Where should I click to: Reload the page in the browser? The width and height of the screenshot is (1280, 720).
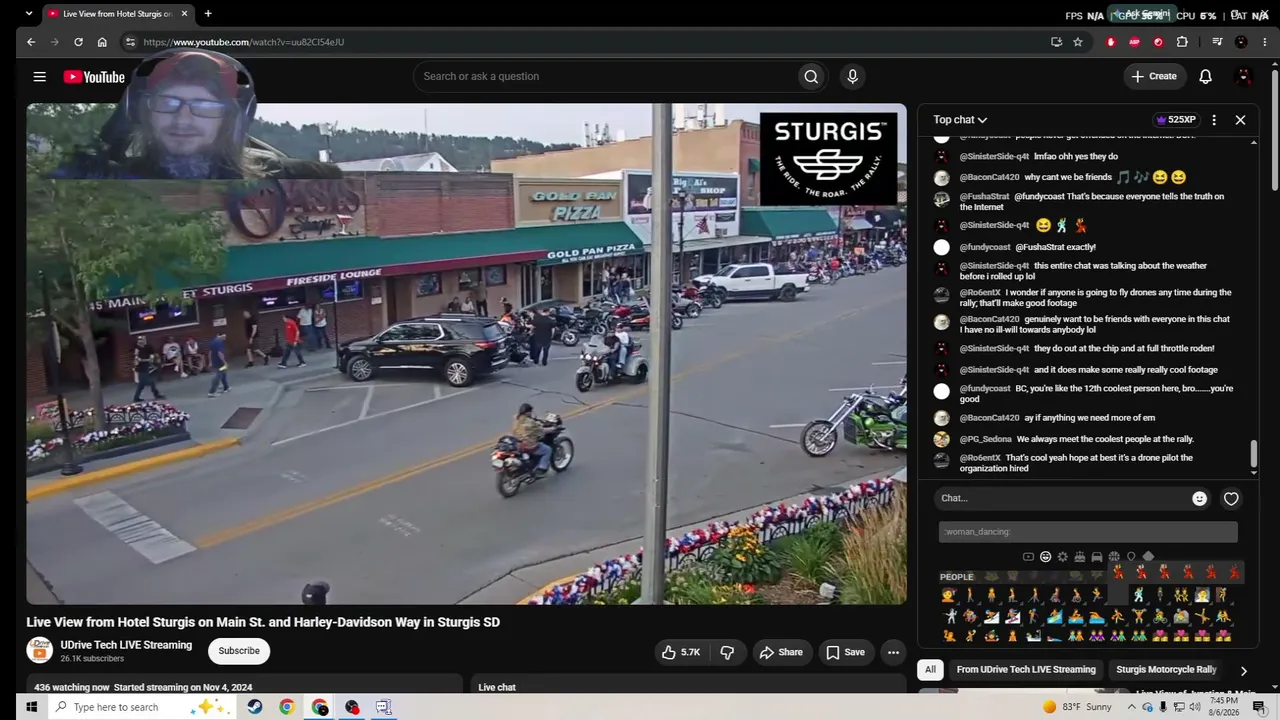(x=78, y=42)
